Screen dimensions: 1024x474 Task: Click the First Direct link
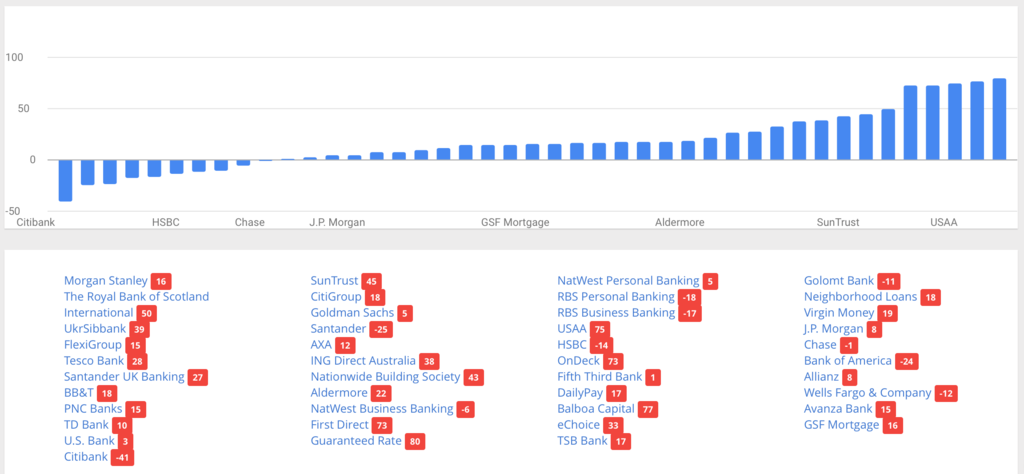[340, 424]
